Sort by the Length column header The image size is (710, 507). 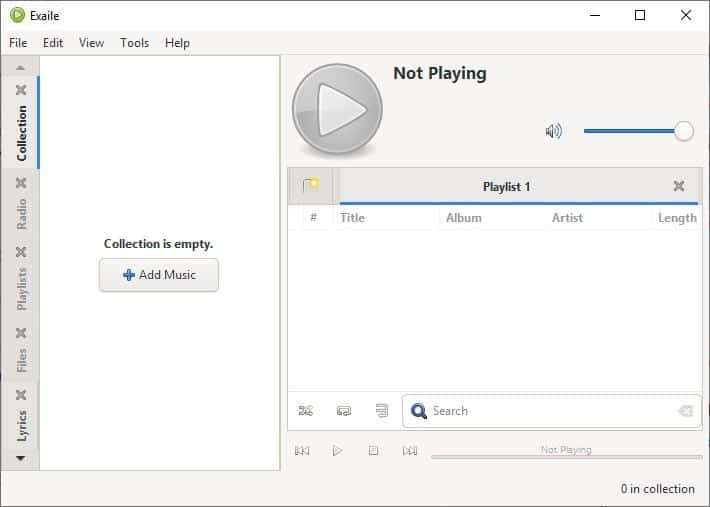677,218
